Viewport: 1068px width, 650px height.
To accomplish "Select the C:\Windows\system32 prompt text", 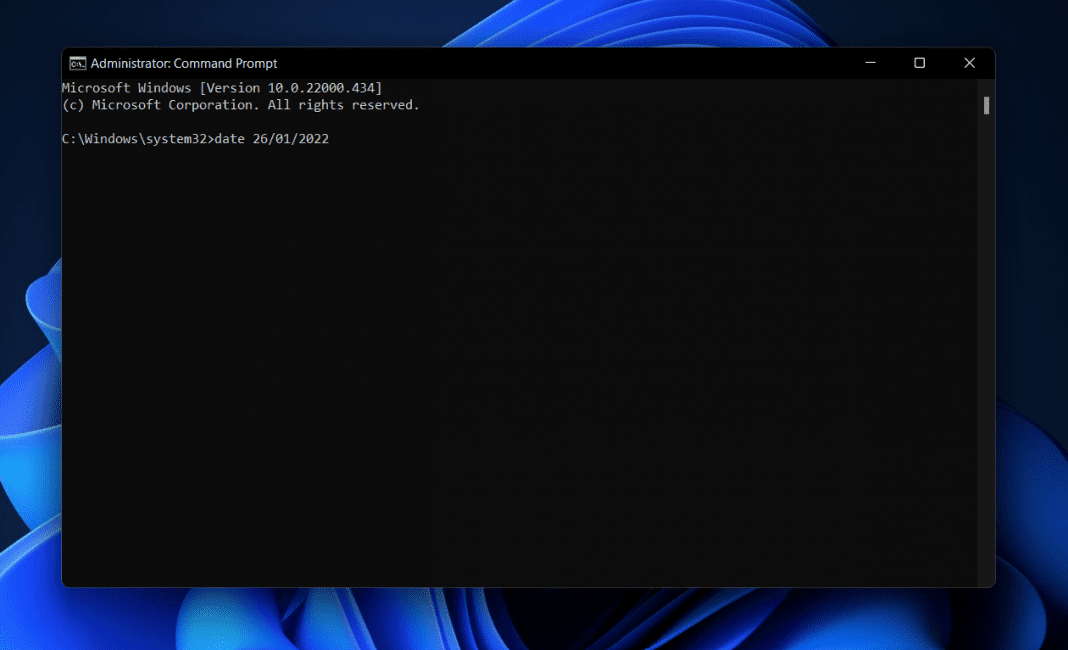I will (x=135, y=138).
